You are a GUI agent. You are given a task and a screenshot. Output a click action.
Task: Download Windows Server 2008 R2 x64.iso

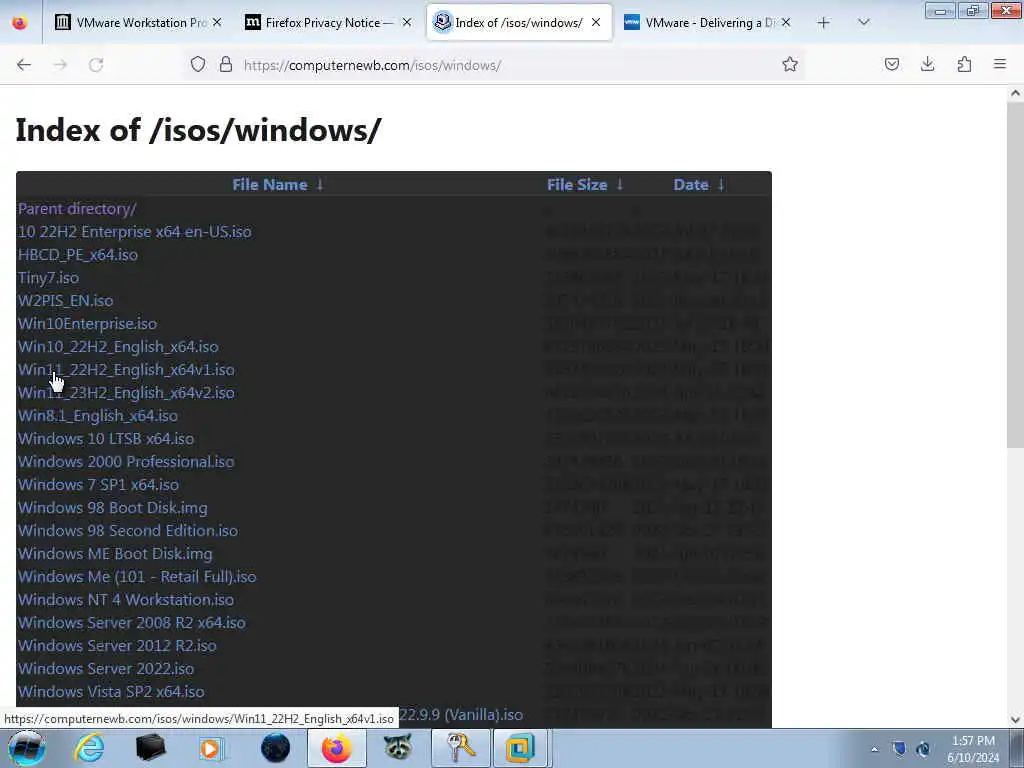point(132,622)
